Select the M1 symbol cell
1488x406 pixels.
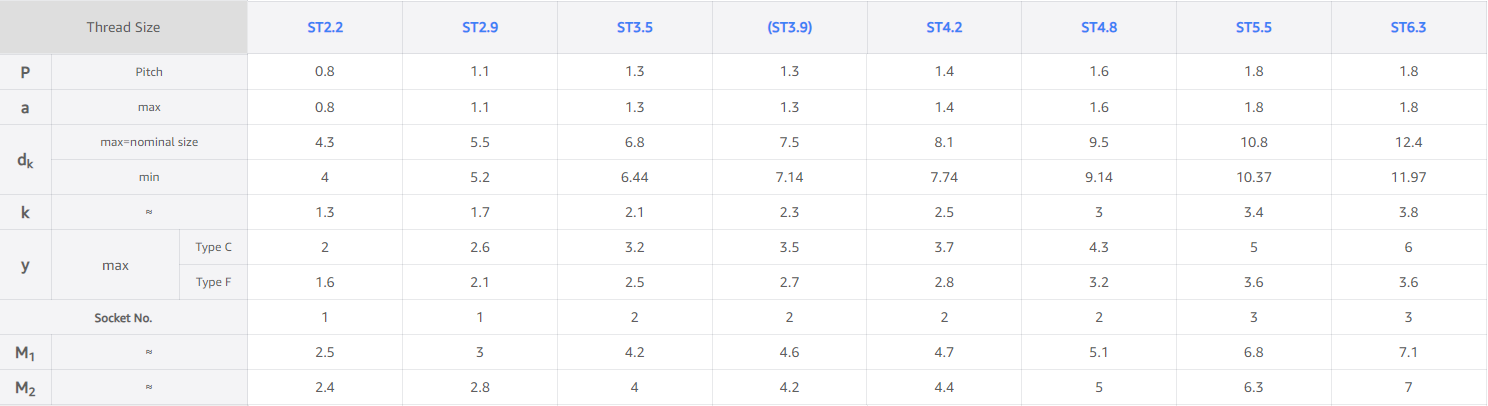click(25, 352)
